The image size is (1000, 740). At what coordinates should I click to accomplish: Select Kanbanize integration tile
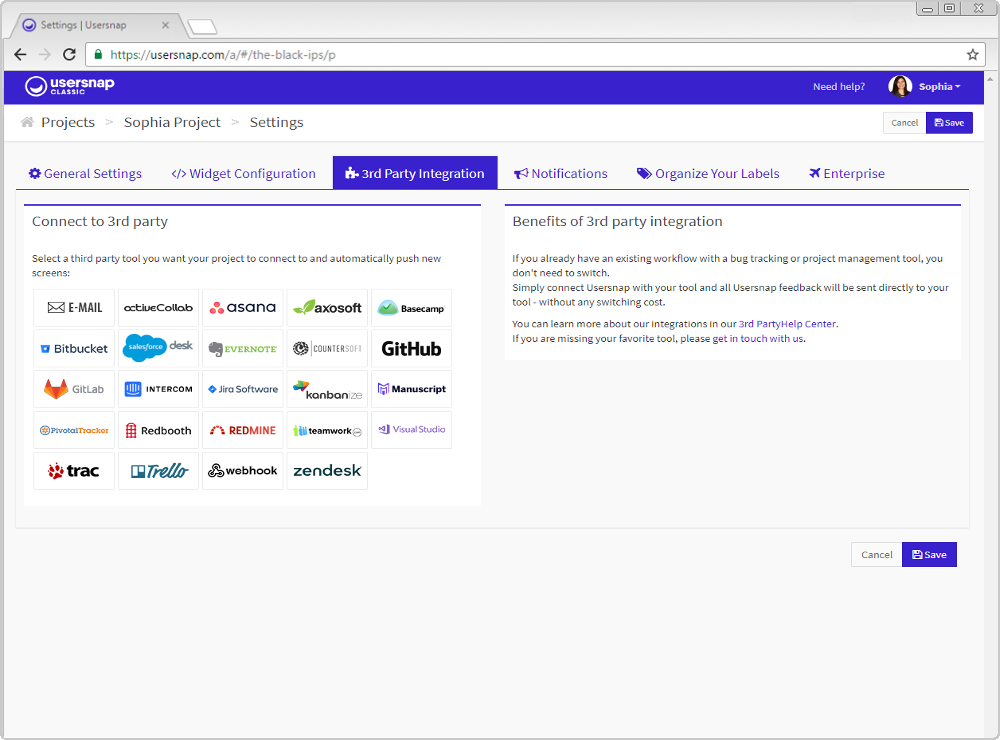[x=327, y=389]
